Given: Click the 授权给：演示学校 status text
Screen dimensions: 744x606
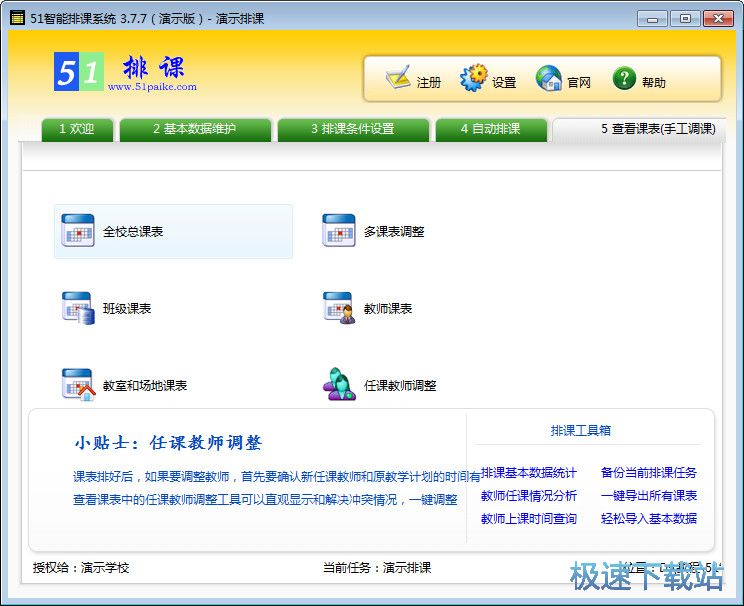Looking at the screenshot, I should pyautogui.click(x=81, y=568).
